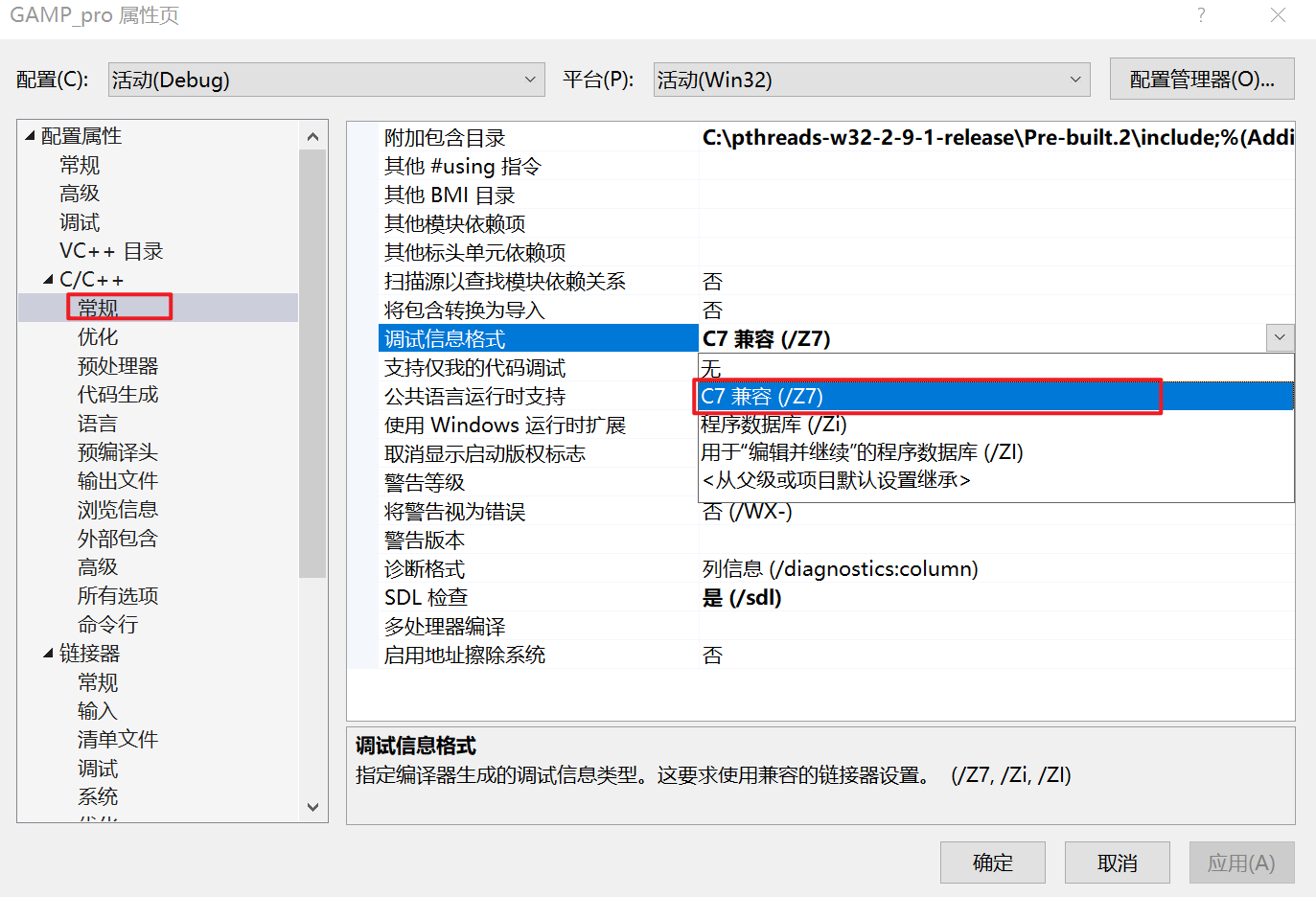Collapse the 配置属性 root node
The image size is (1316, 897).
[x=29, y=135]
